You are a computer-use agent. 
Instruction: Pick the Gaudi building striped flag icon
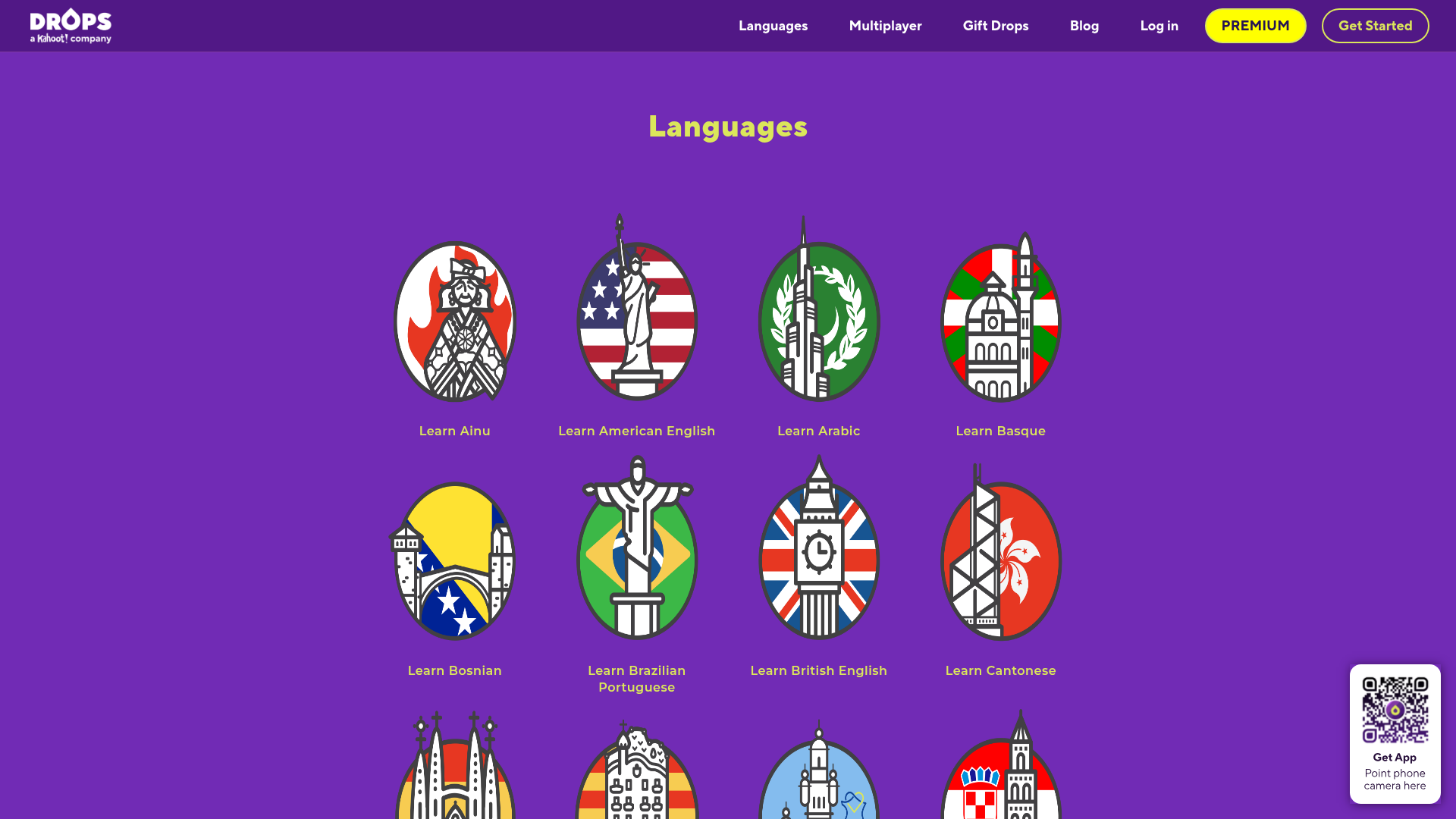637,769
